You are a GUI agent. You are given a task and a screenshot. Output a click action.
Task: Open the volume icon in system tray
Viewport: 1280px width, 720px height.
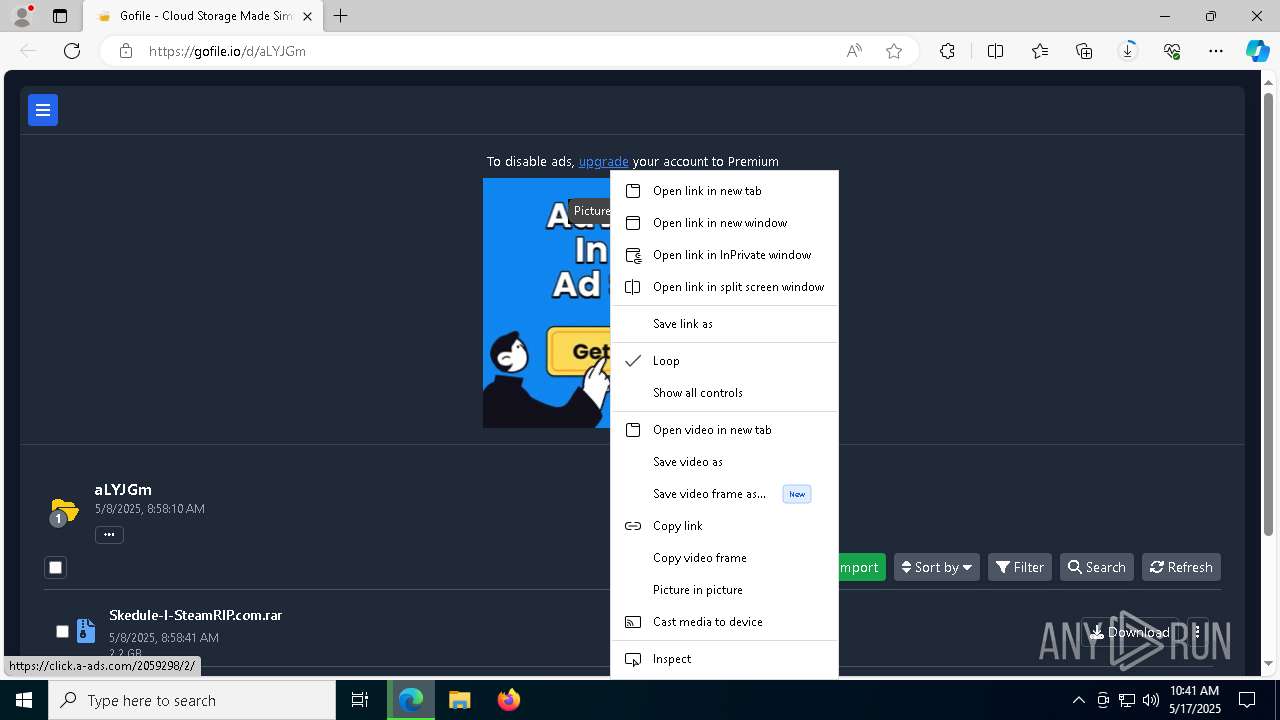coord(1150,700)
